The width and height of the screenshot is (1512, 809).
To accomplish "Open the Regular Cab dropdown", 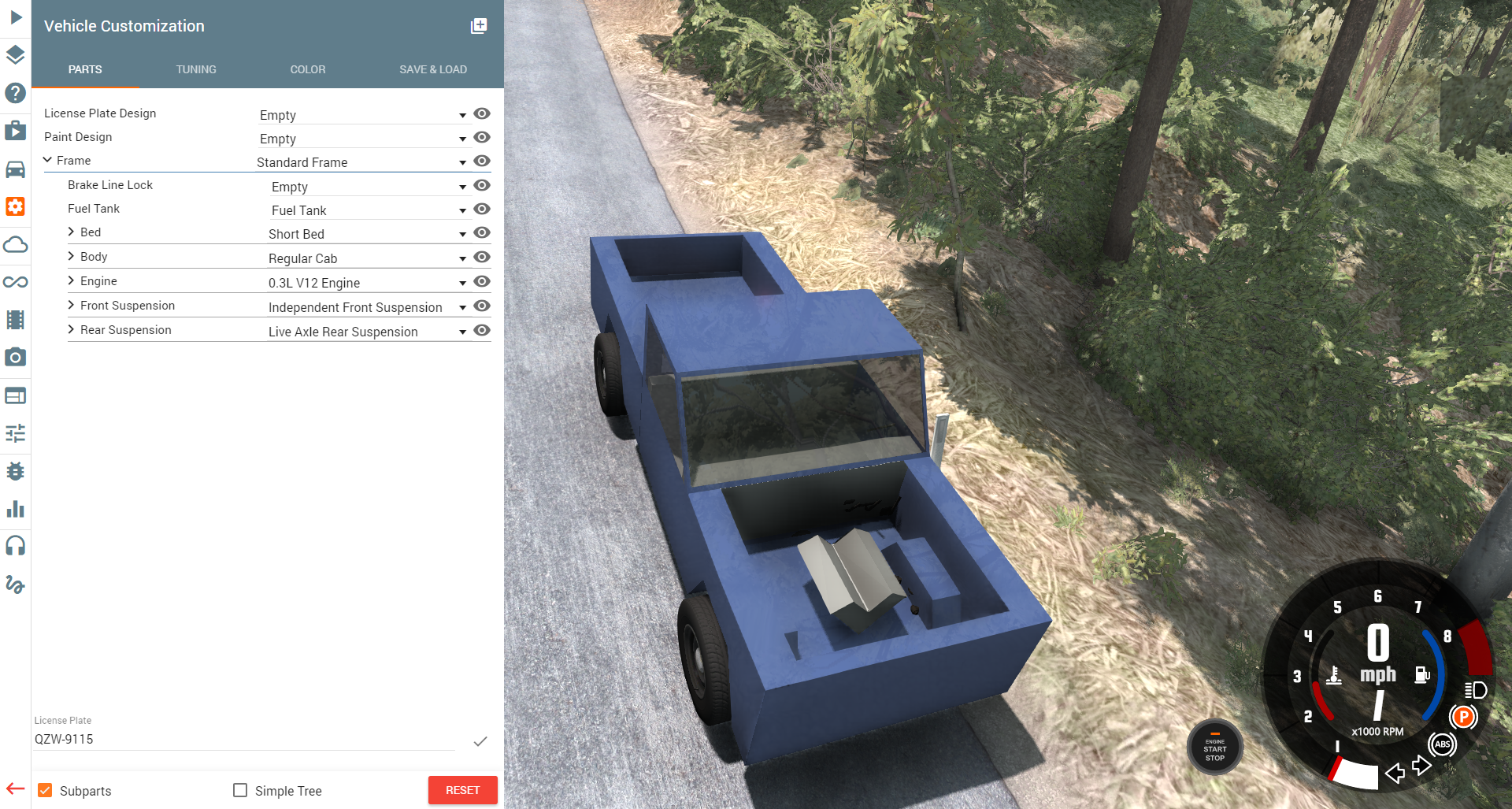I will (368, 258).
